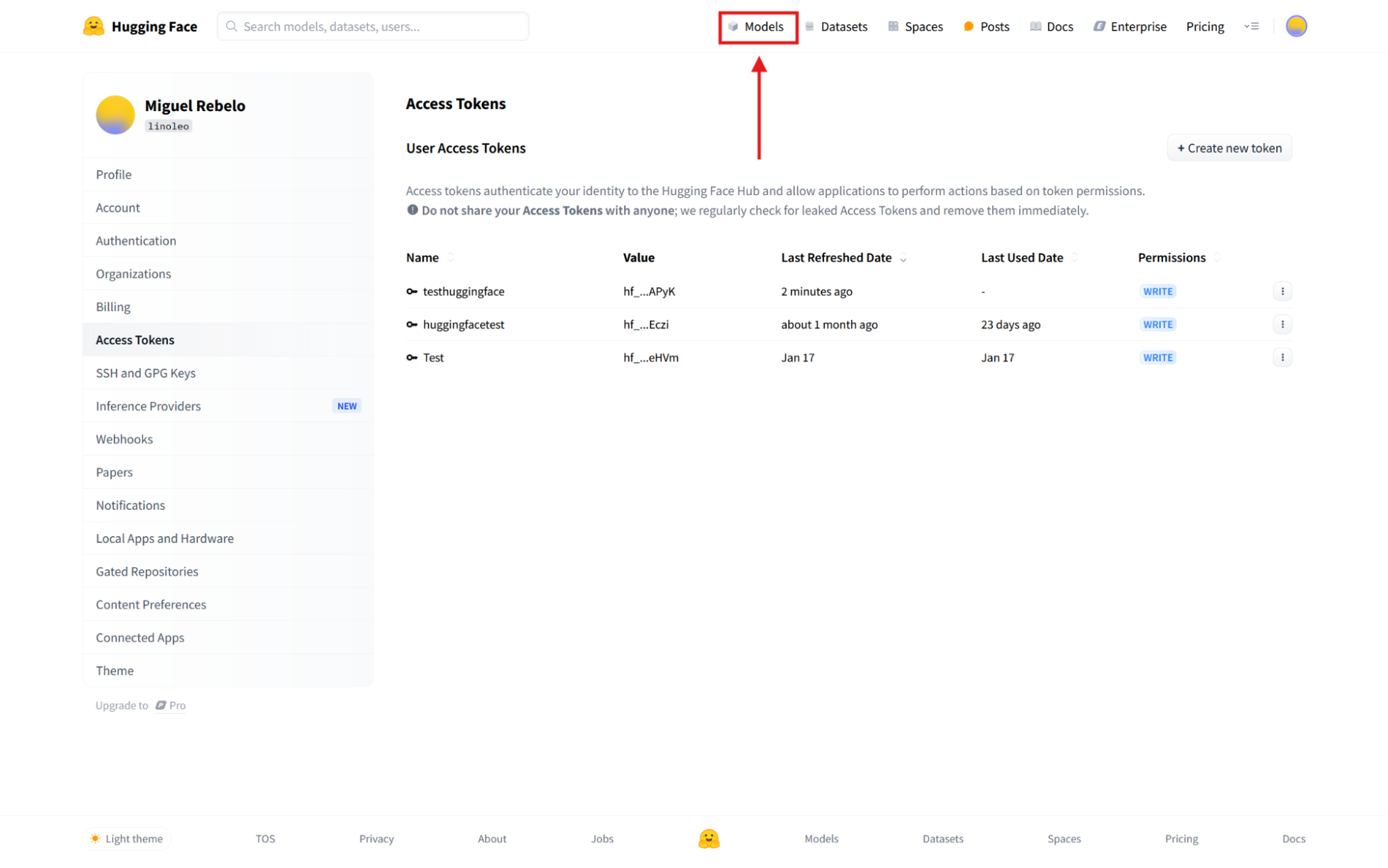Click Models link in footer

click(821, 838)
